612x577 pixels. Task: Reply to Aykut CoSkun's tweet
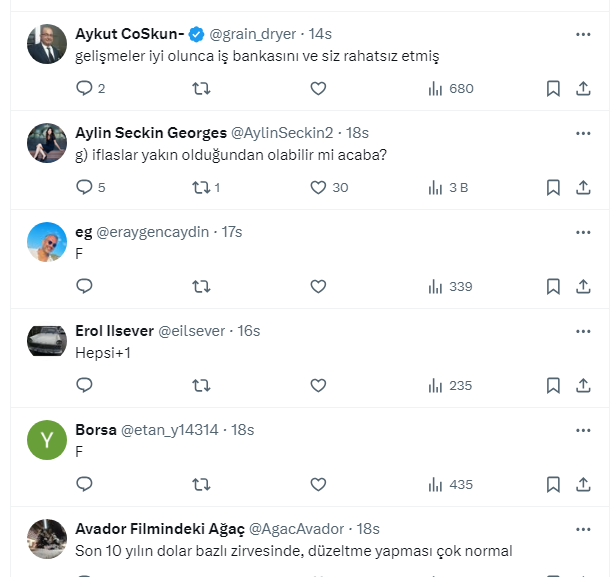[x=85, y=89]
